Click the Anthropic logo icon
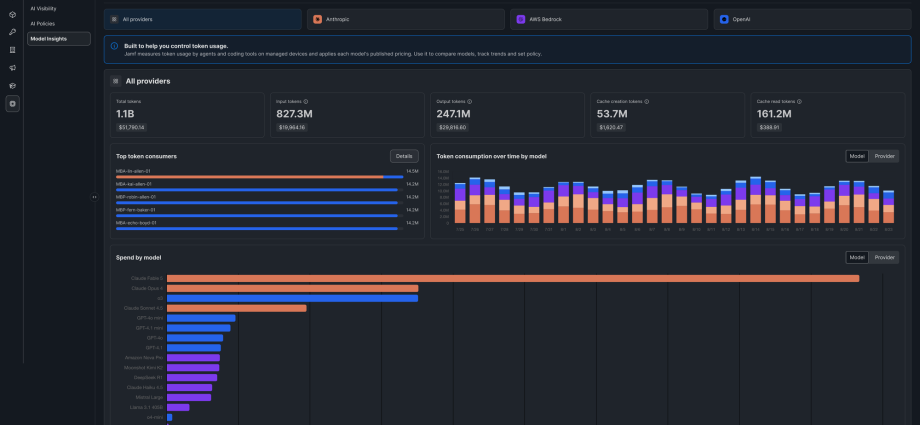Viewport: 920px width, 425px height. [317, 19]
